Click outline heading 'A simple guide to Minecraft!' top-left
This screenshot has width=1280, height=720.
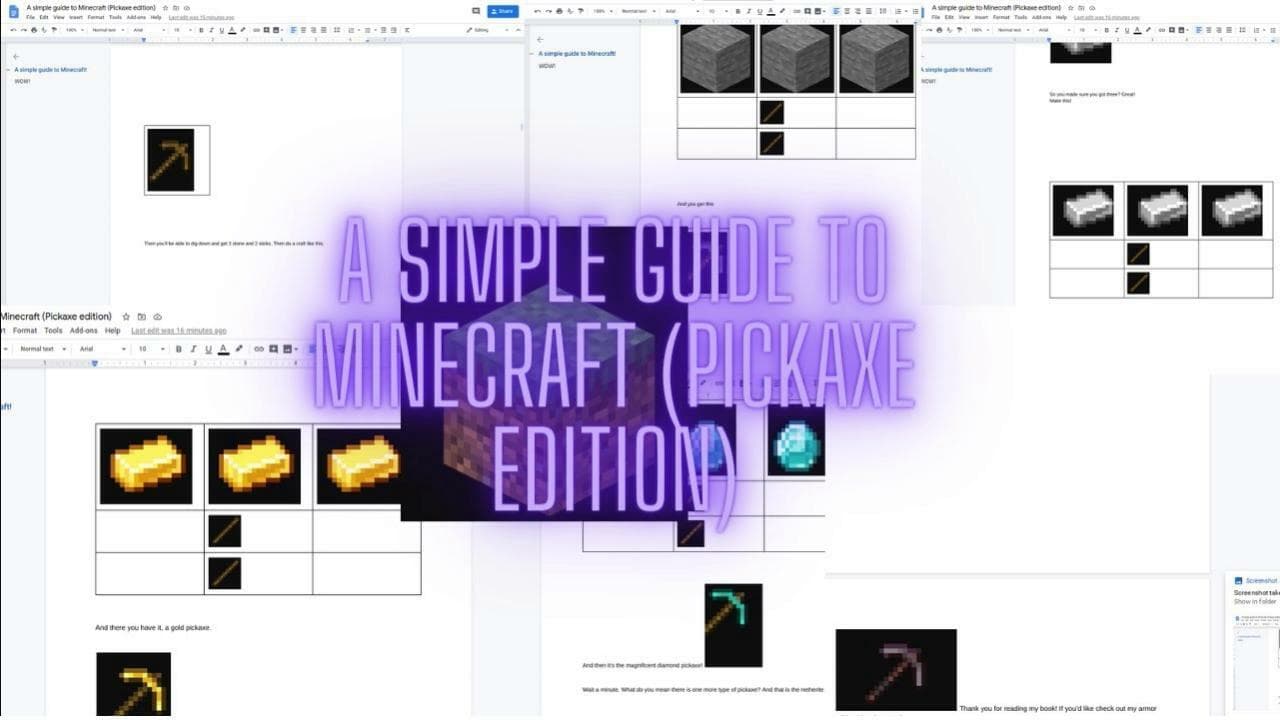tap(50, 70)
